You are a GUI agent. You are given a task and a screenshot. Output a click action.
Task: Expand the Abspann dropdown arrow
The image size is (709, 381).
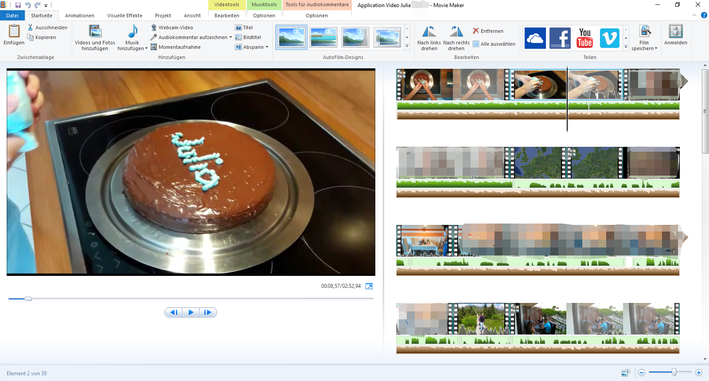(267, 47)
